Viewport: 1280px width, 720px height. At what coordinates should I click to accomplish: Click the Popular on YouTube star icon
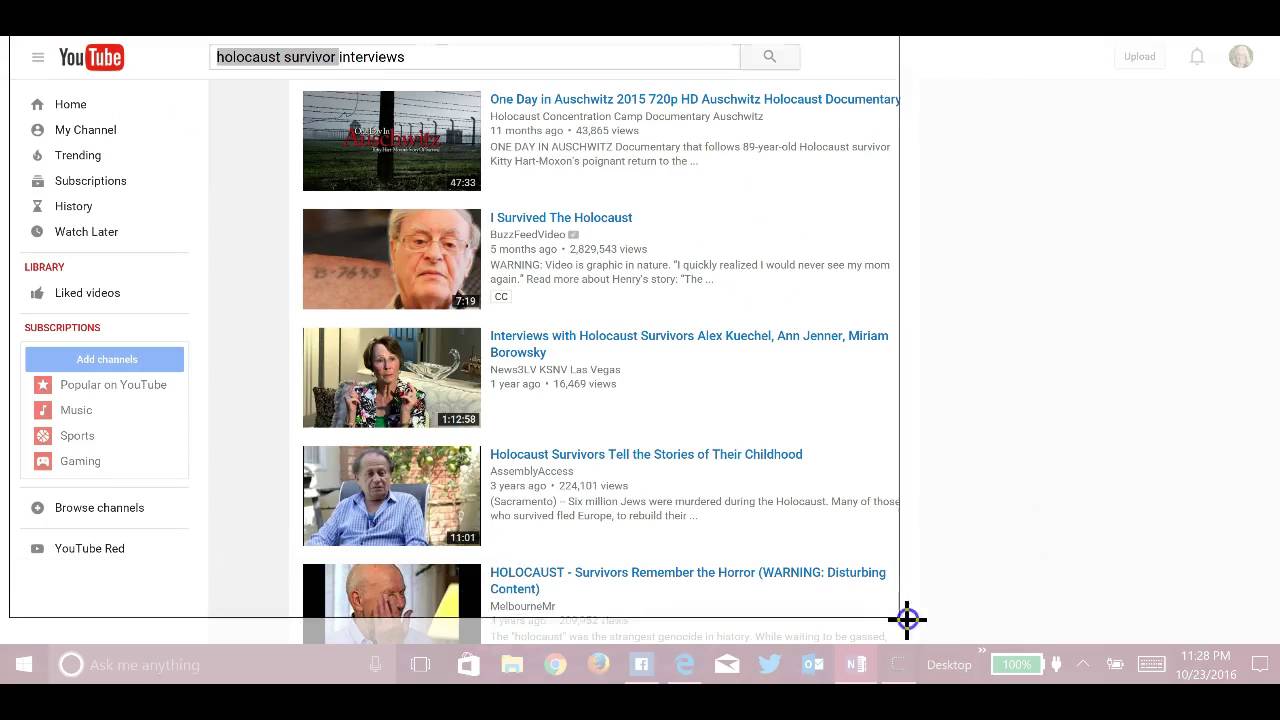coord(43,385)
